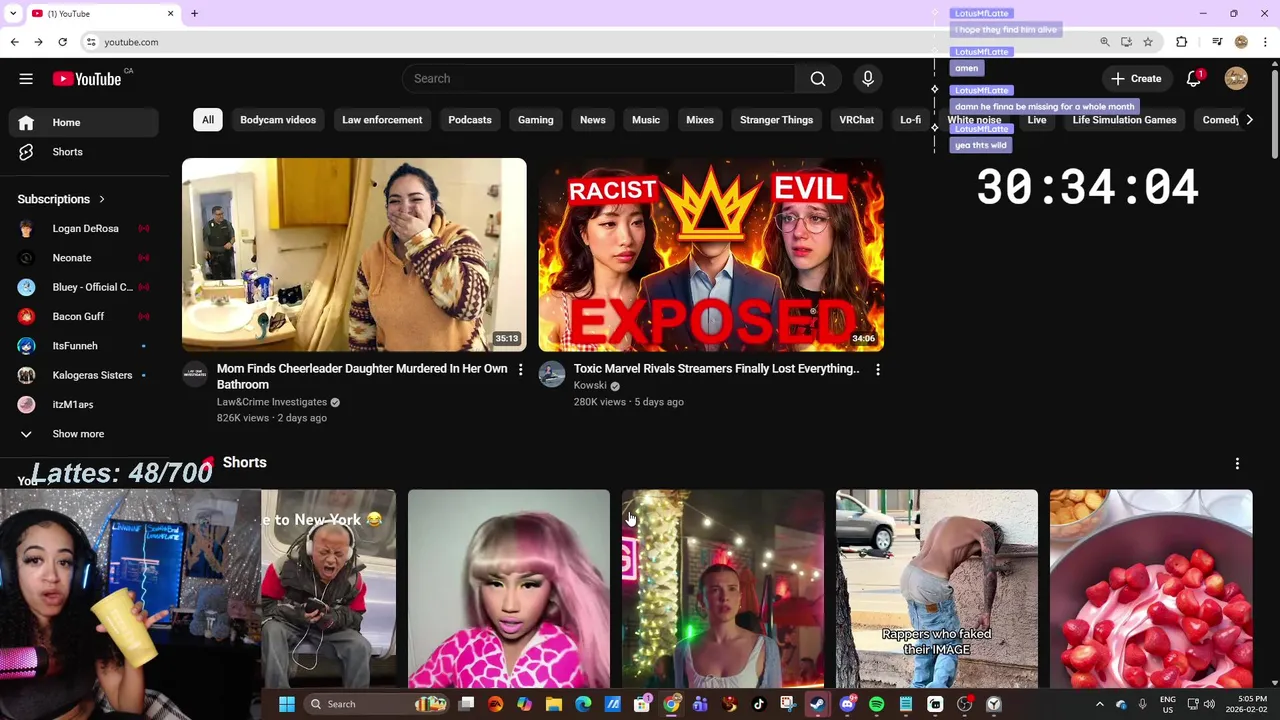The width and height of the screenshot is (1280, 720).
Task: Select the Podcasts chip
Action: (x=470, y=120)
